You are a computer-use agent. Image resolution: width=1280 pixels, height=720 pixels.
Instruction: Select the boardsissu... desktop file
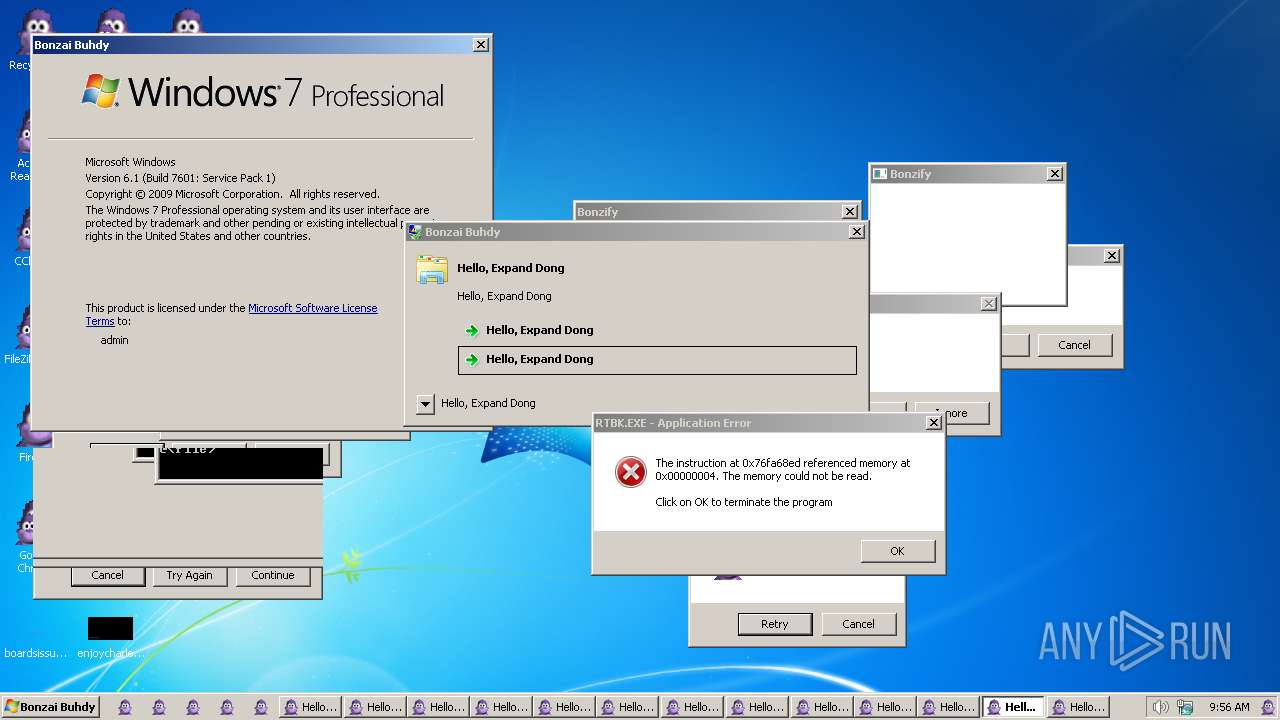(35, 638)
